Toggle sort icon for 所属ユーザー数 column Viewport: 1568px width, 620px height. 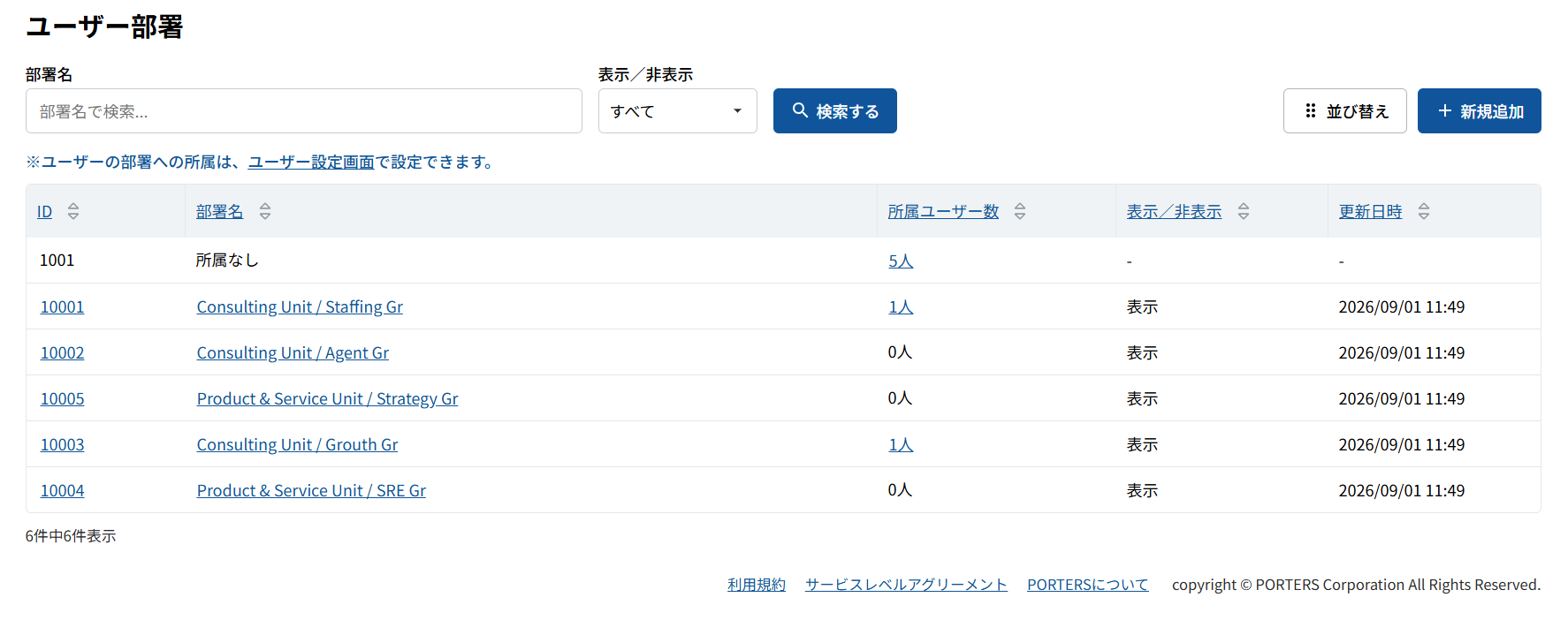click(x=1020, y=211)
